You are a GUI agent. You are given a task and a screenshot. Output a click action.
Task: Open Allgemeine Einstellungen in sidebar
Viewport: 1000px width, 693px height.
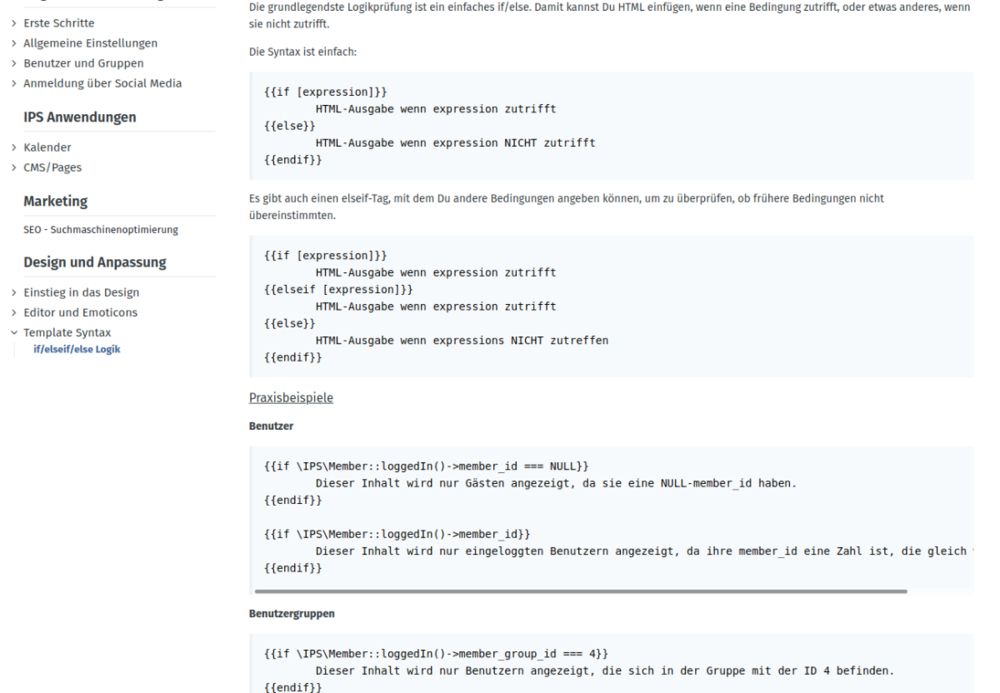(90, 43)
